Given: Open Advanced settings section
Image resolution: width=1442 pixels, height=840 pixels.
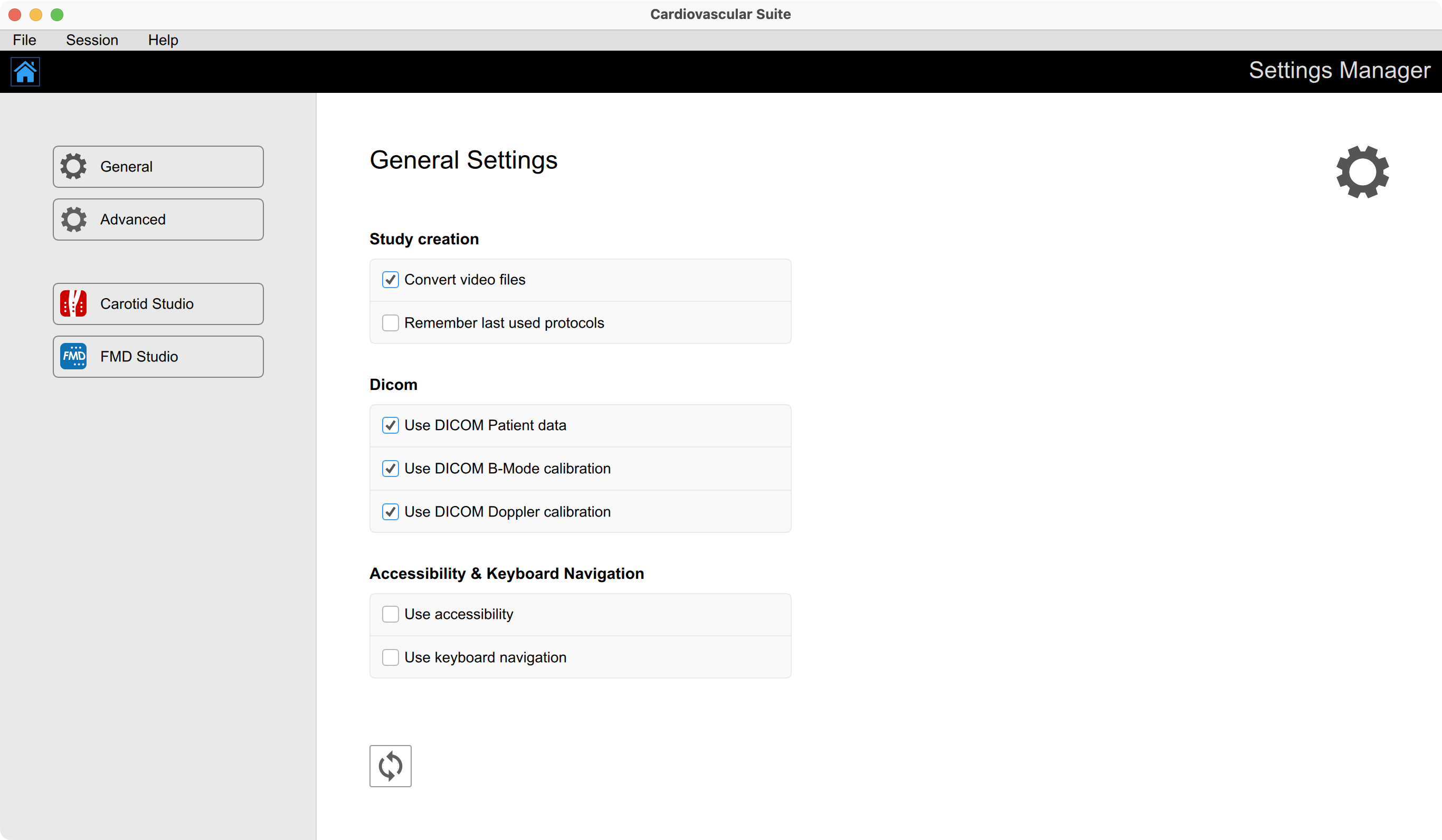Looking at the screenshot, I should pos(158,219).
